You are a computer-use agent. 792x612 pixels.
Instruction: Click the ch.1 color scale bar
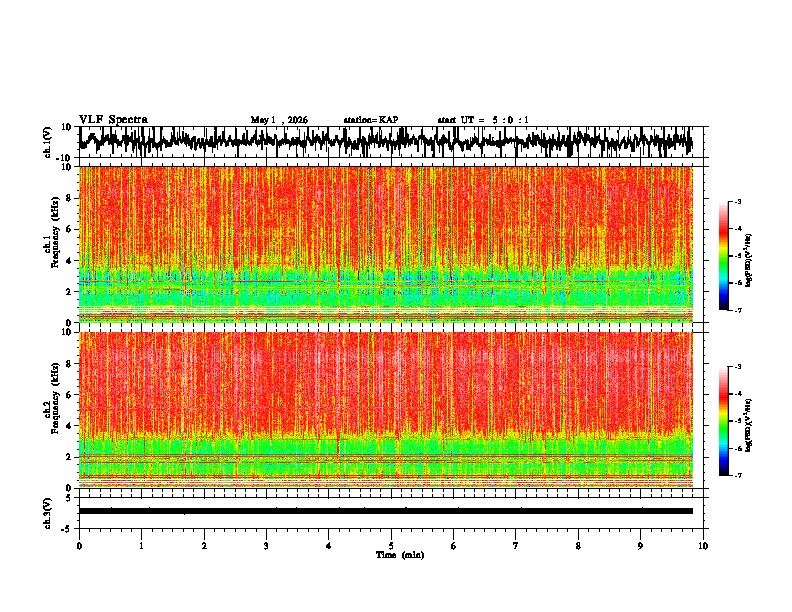point(724,256)
